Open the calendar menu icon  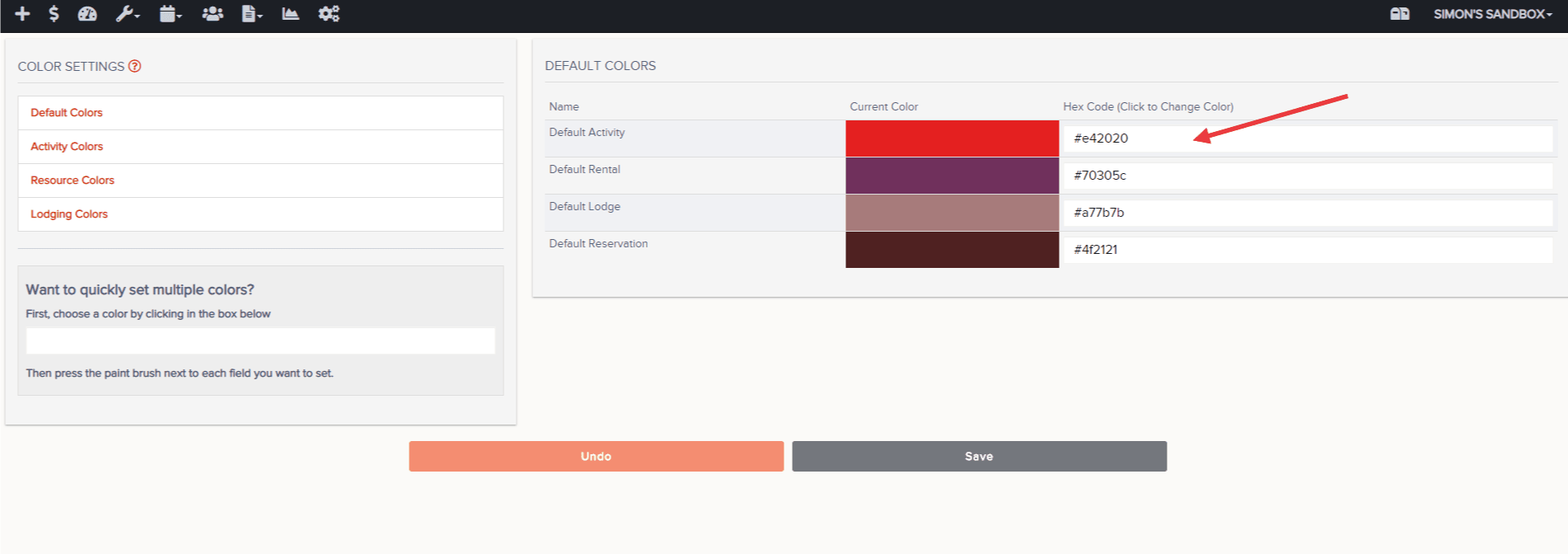[x=171, y=13]
